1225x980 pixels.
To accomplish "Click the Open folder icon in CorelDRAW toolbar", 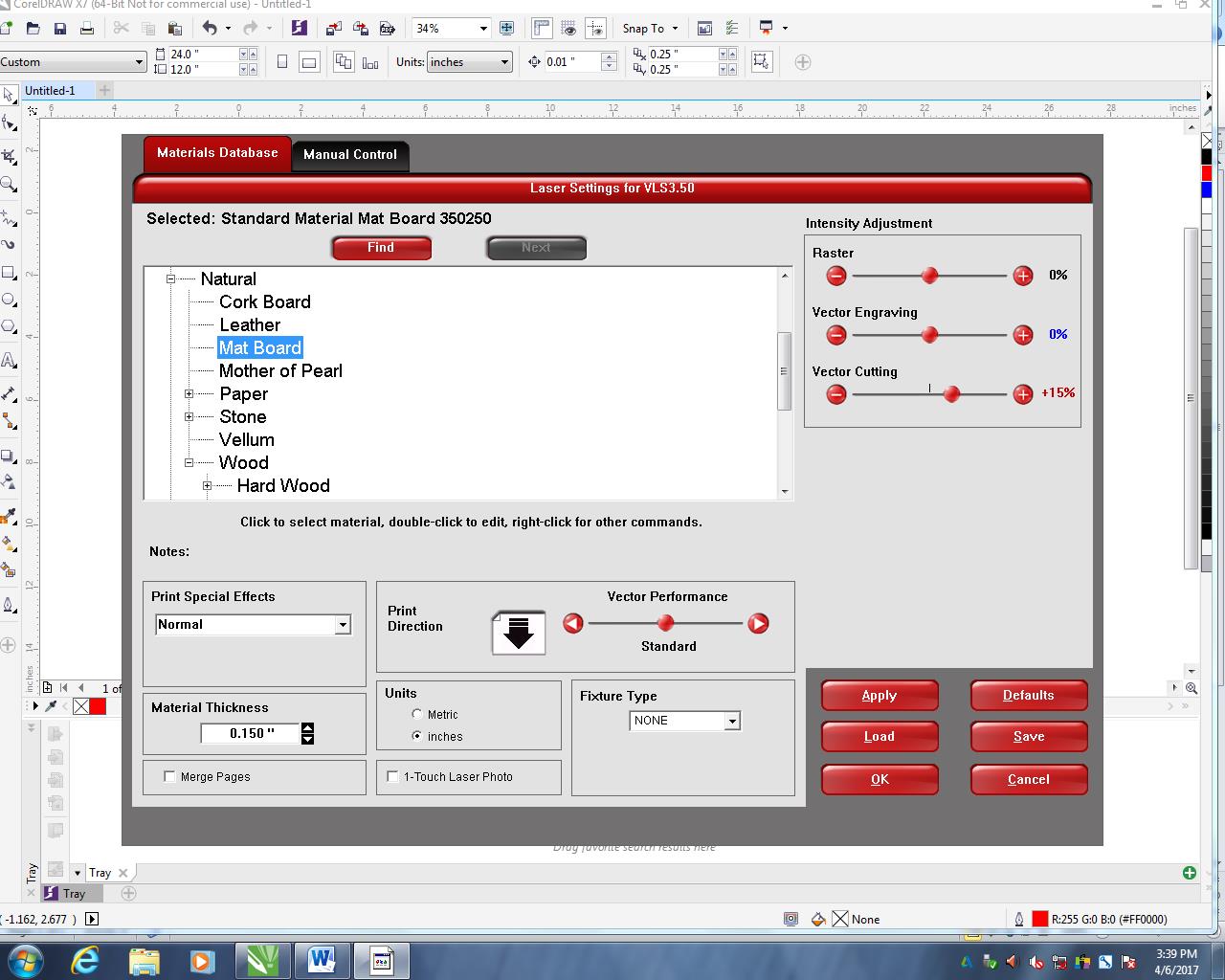I will [x=33, y=29].
